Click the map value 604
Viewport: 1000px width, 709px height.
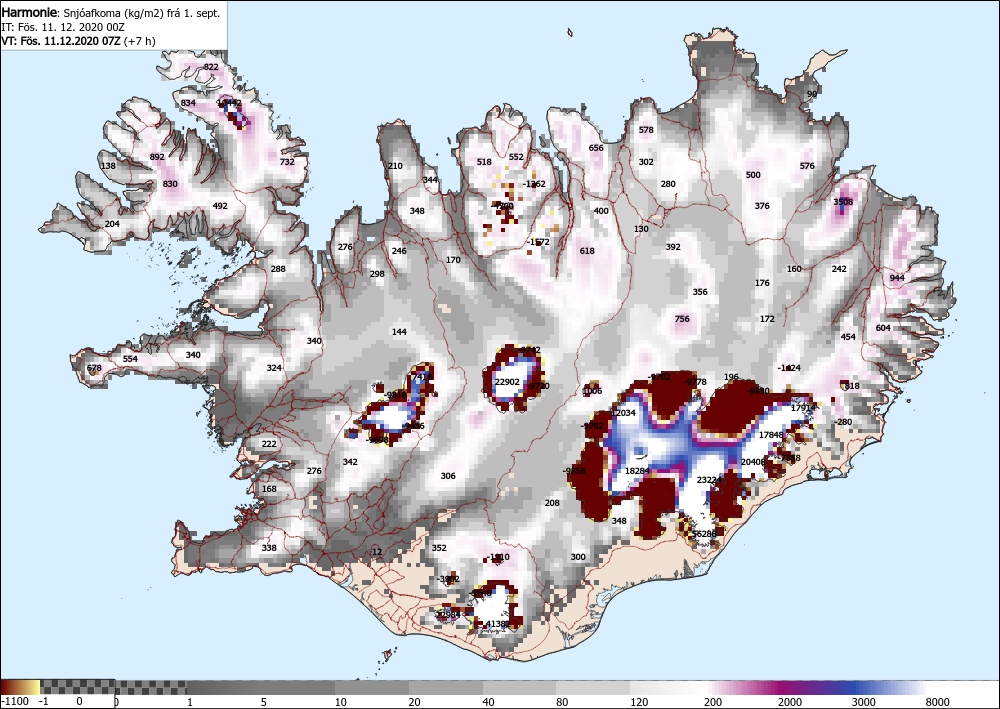[883, 328]
